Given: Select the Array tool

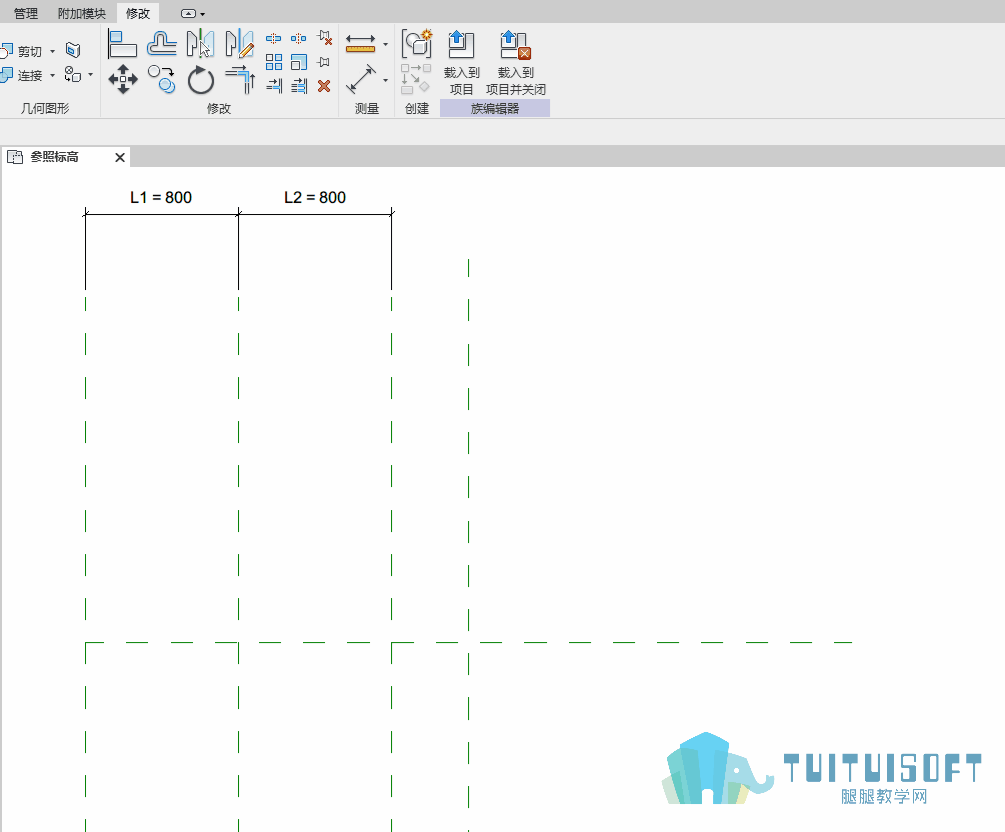Looking at the screenshot, I should [x=274, y=62].
